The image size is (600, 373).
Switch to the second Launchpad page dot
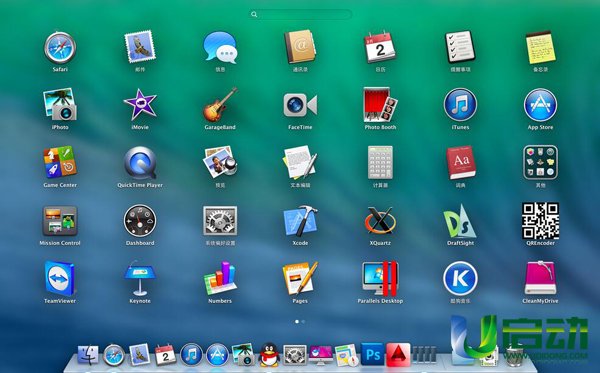303,322
